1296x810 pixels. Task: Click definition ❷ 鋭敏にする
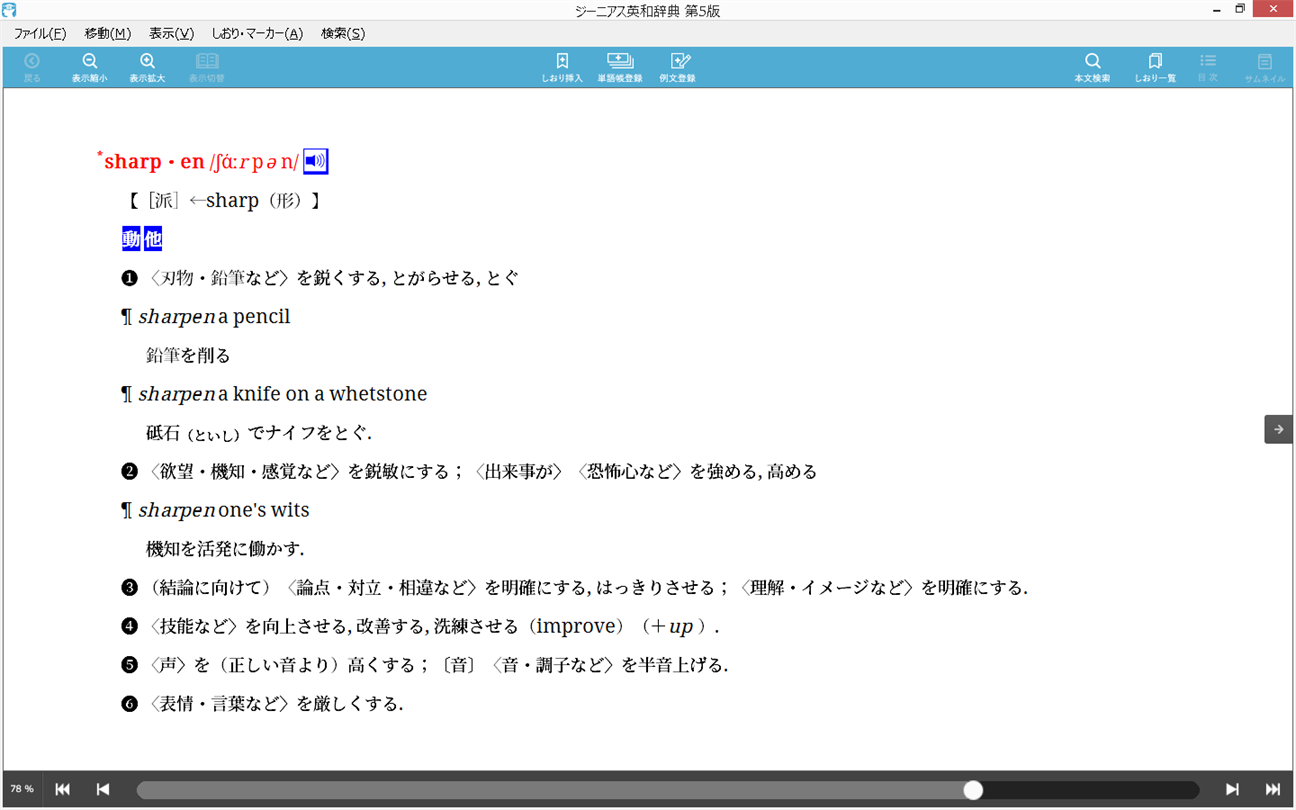[469, 471]
